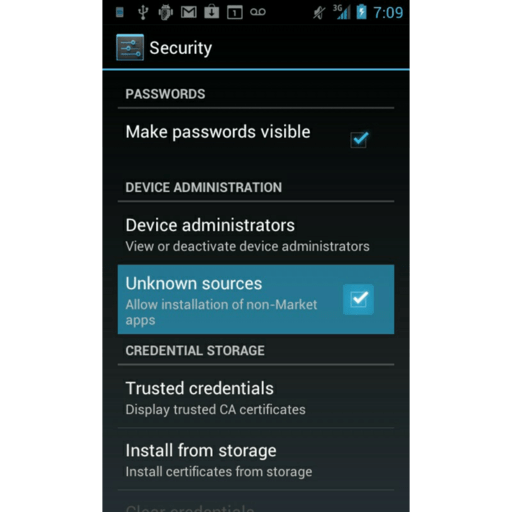Viewport: 512px width, 512px height.
Task: Toggle the Unknown sources checkbox
Action: coord(359,299)
